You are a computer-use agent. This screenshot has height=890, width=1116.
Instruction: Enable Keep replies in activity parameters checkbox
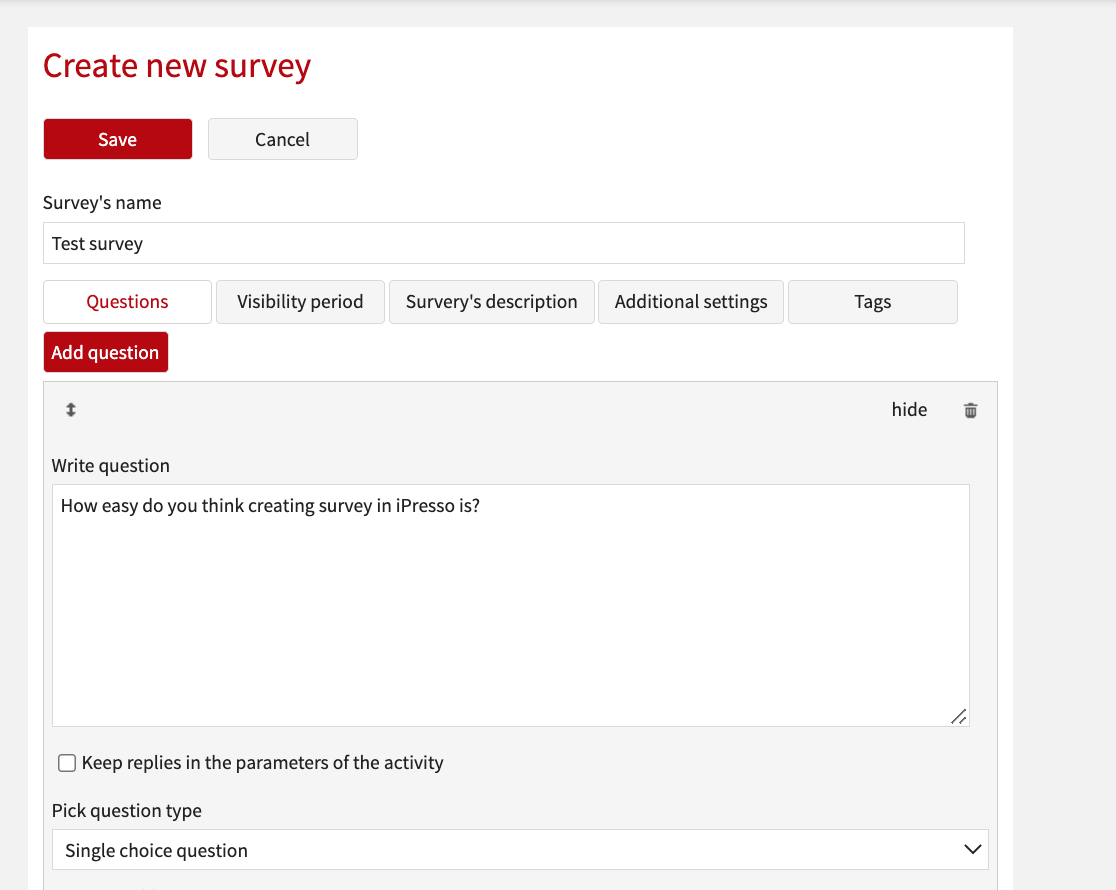coord(67,763)
